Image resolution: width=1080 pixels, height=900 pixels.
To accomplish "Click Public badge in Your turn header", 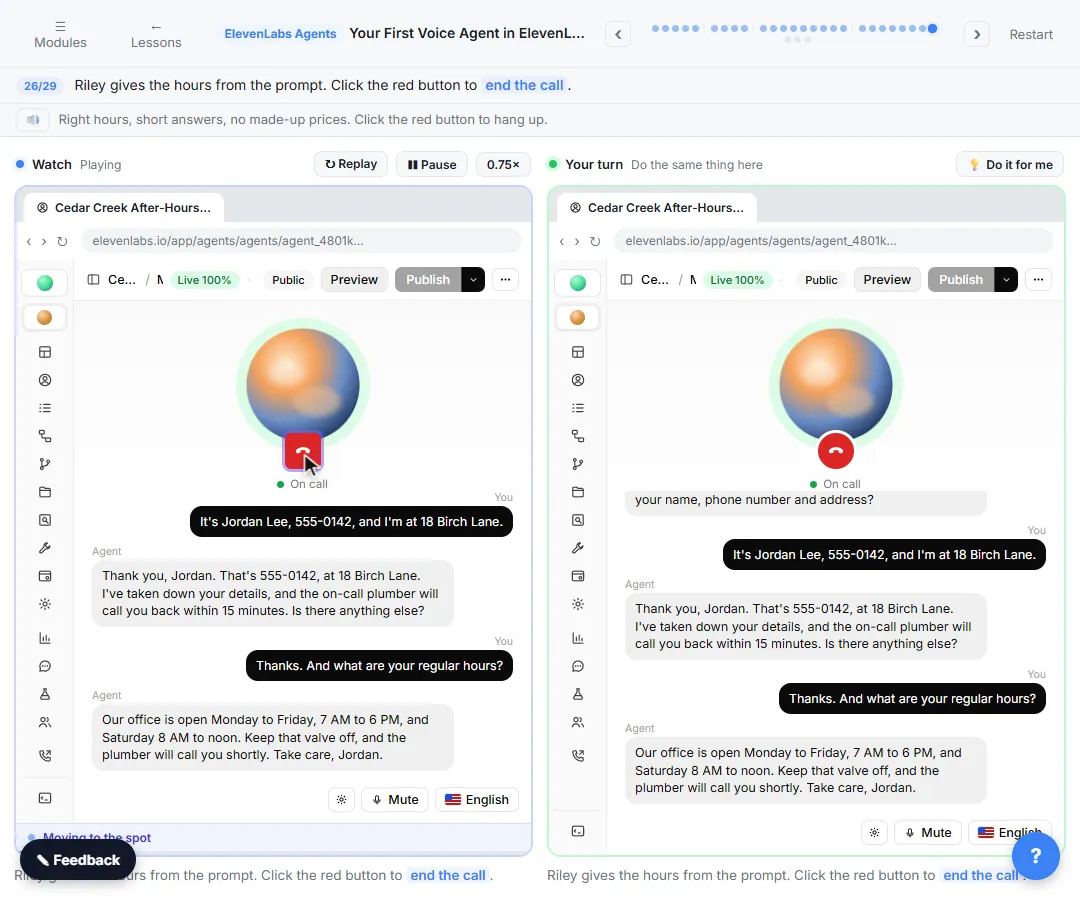I will [821, 280].
